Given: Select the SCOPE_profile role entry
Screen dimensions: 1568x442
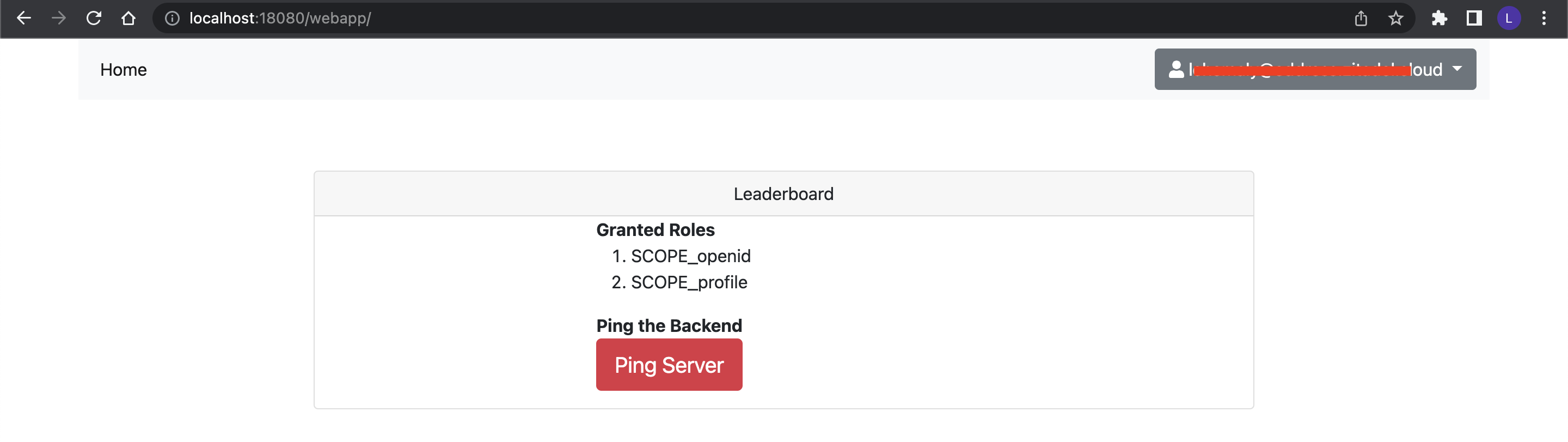Looking at the screenshot, I should [688, 282].
